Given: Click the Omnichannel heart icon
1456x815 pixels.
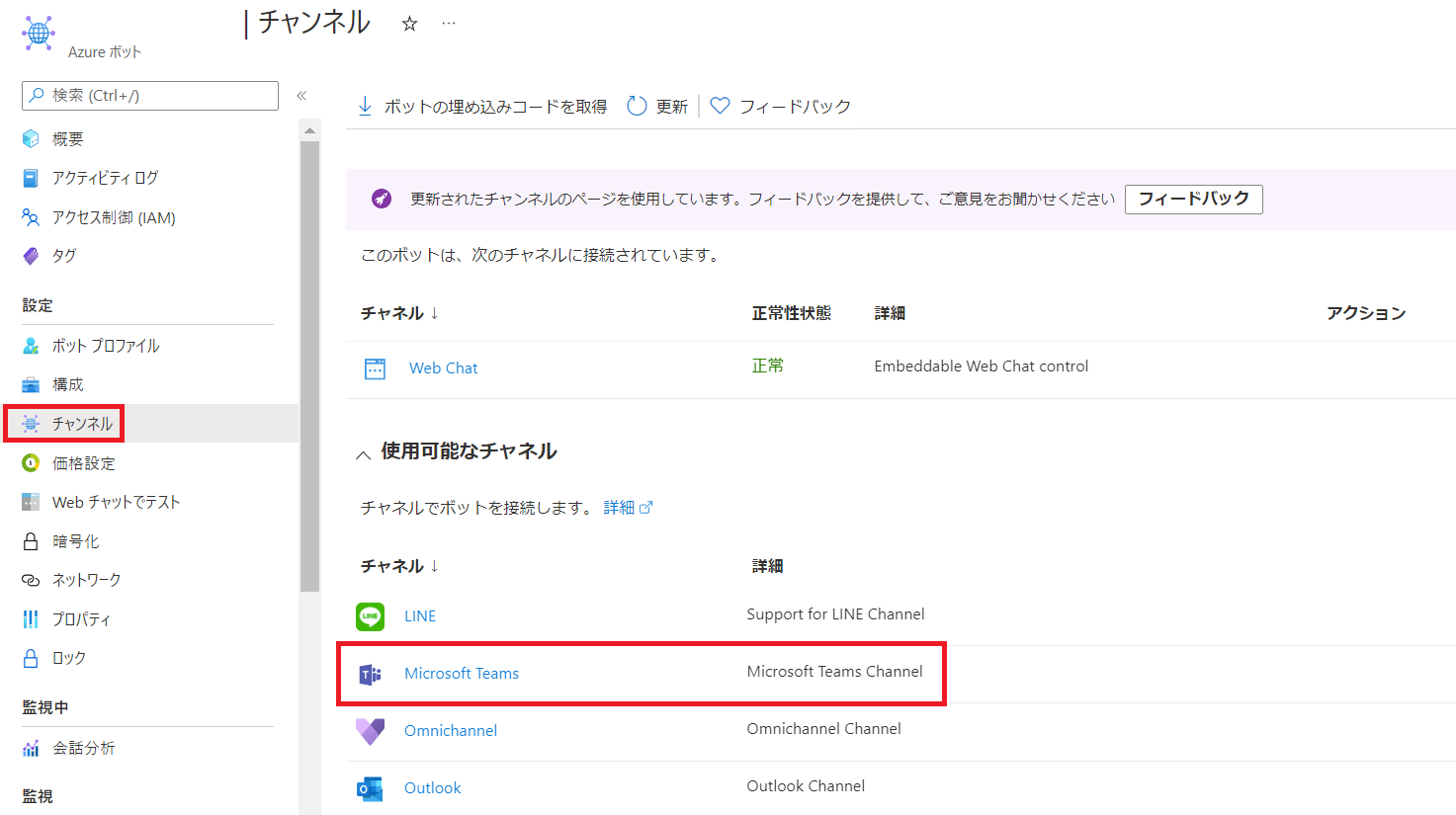Looking at the screenshot, I should (371, 731).
